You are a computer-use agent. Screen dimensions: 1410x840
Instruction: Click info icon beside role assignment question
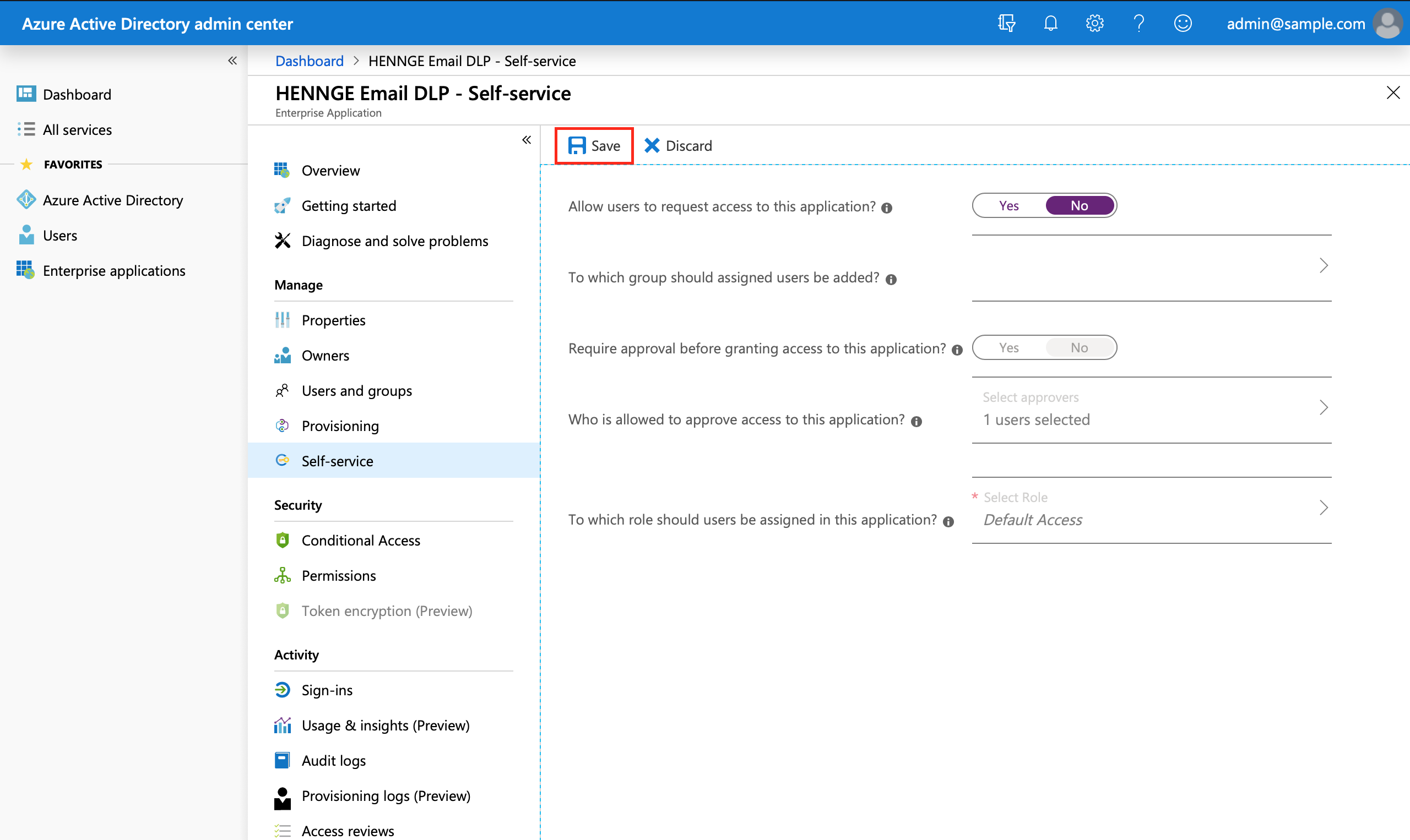point(948,521)
